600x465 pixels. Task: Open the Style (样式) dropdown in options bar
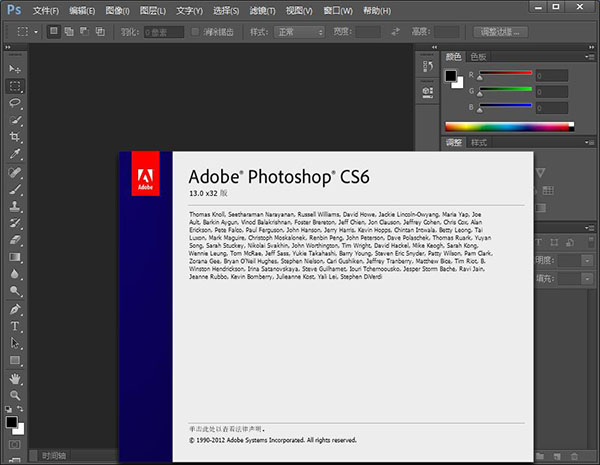pos(301,32)
